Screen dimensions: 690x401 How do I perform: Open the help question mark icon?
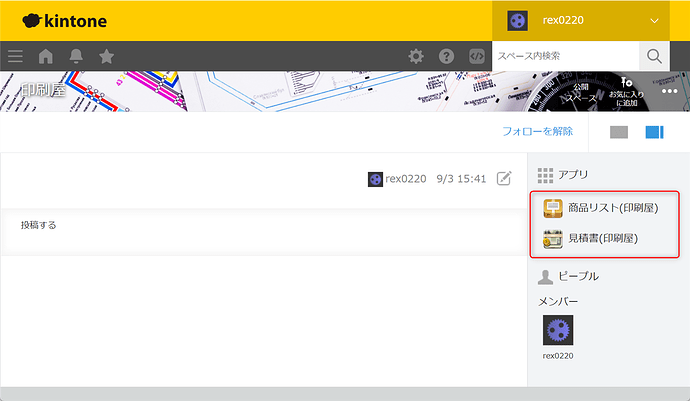click(x=446, y=56)
